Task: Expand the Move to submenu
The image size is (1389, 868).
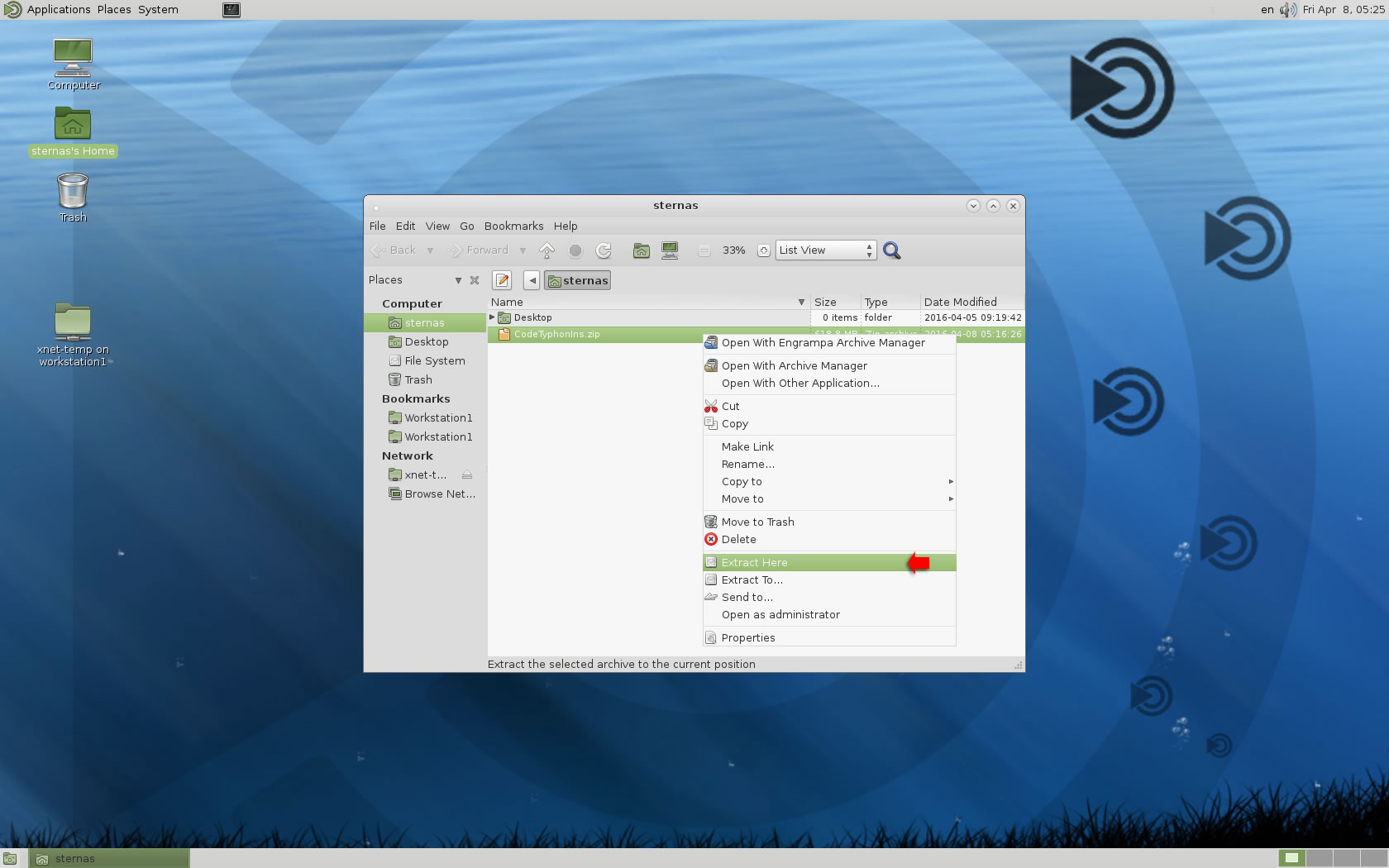Action: tap(829, 498)
